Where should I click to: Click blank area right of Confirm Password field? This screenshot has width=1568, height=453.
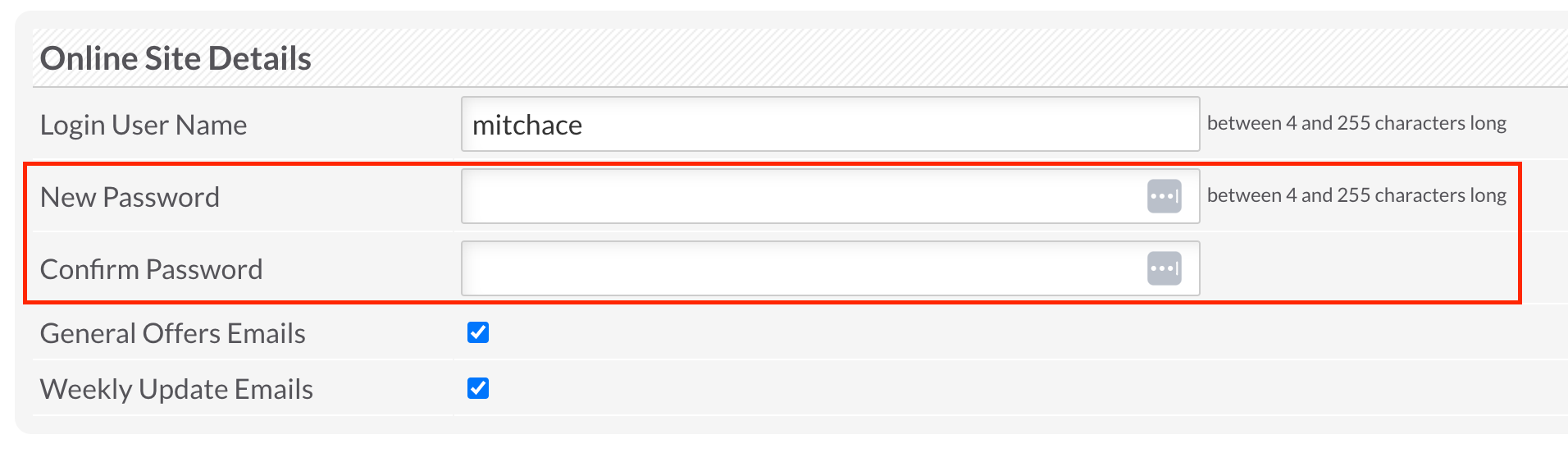point(1353,269)
